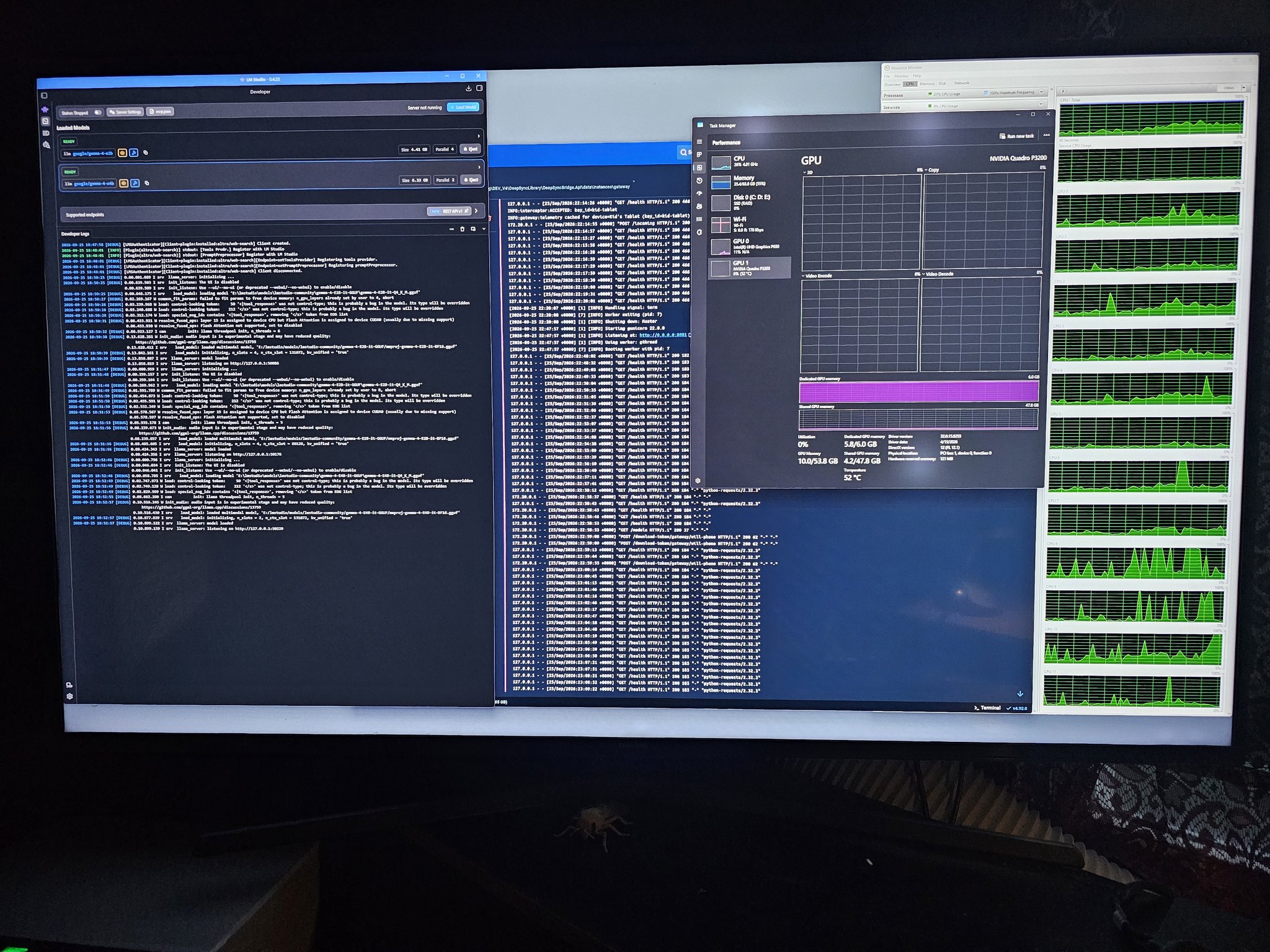This screenshot has width=1270, height=952.
Task: Clear Developer Logs with the trash icon
Action: point(462,229)
